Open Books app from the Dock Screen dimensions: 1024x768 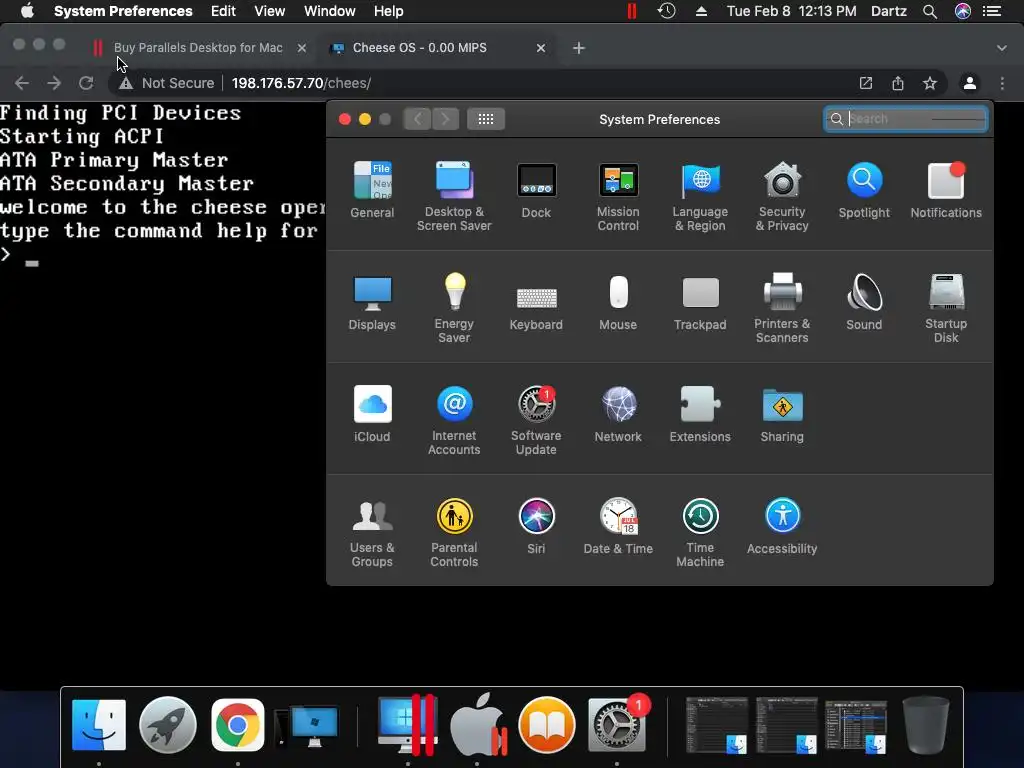pos(547,725)
